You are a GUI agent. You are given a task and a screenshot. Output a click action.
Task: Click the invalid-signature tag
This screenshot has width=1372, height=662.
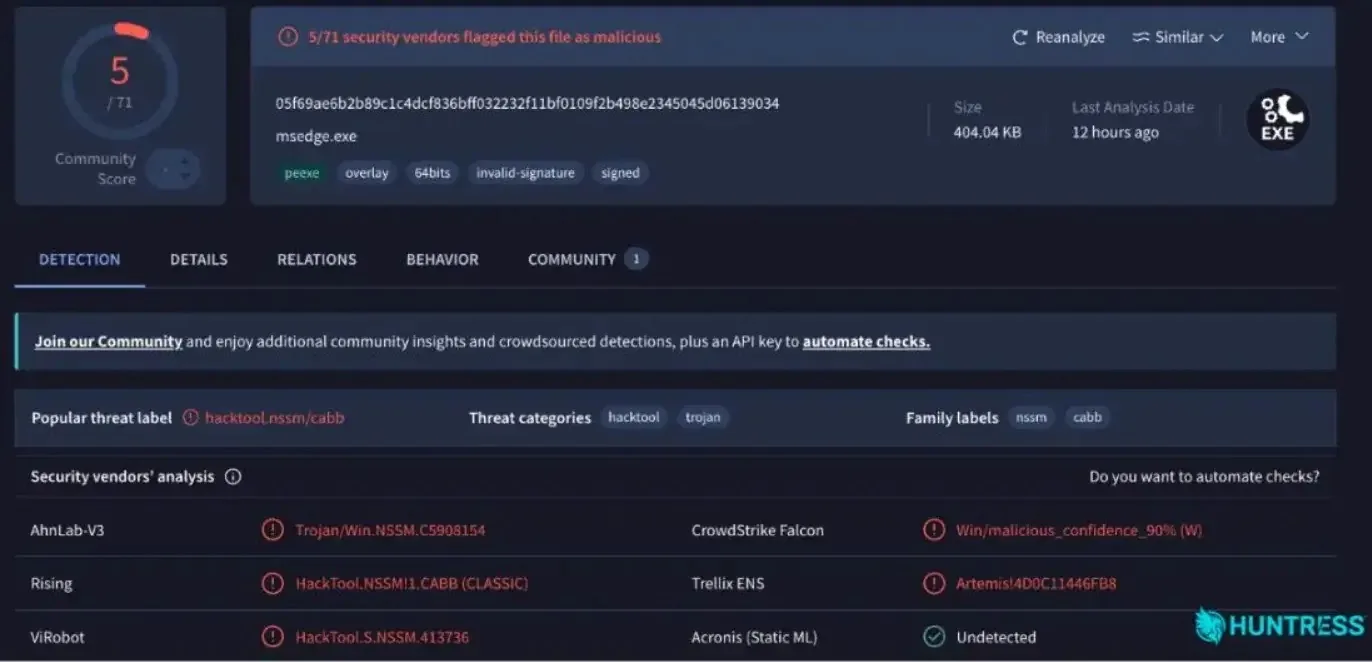click(525, 173)
